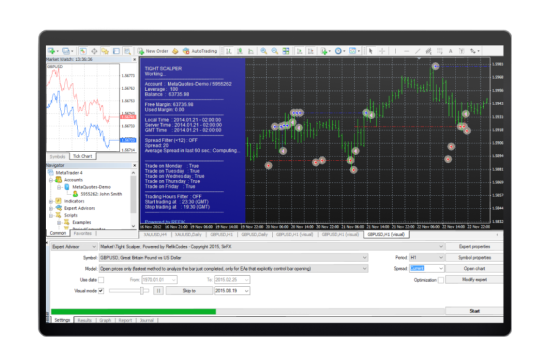
Task: Click the New Order button
Action: [x=153, y=51]
